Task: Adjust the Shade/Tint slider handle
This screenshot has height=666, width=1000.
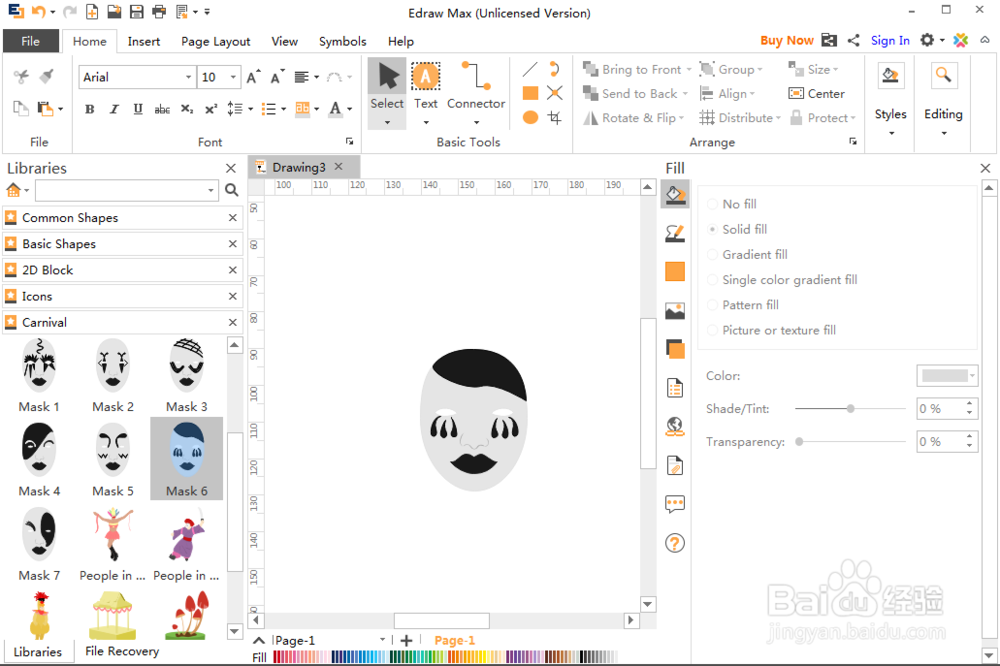Action: click(x=850, y=408)
